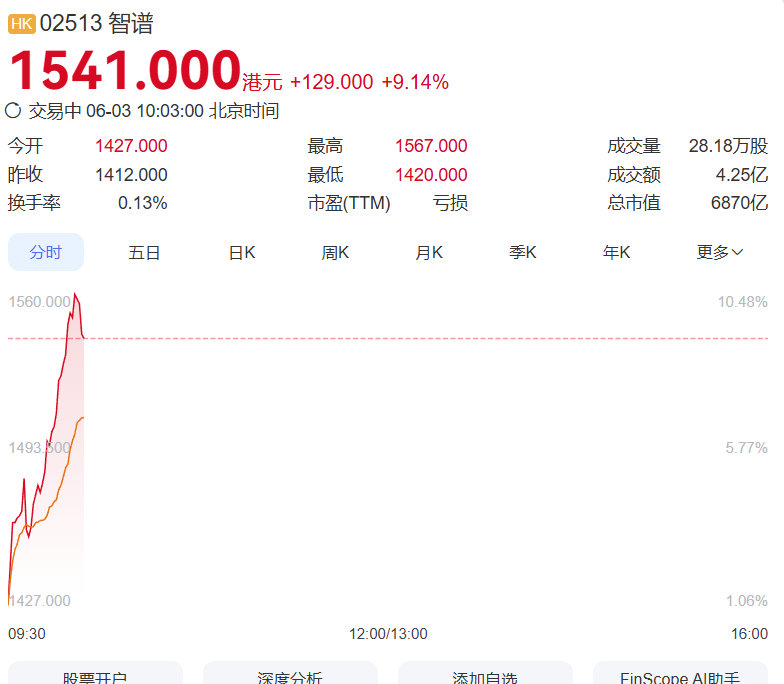Select the 季K quarterly chart tab

[522, 252]
